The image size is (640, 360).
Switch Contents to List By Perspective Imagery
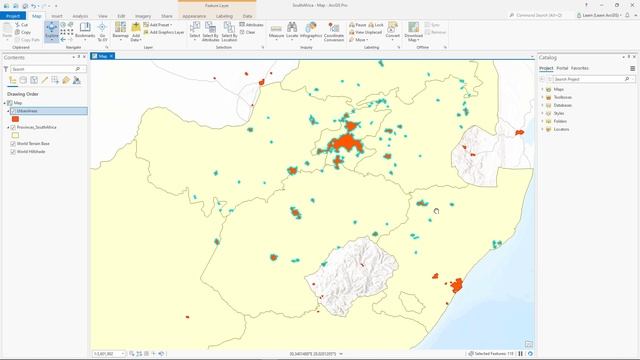click(x=76, y=80)
